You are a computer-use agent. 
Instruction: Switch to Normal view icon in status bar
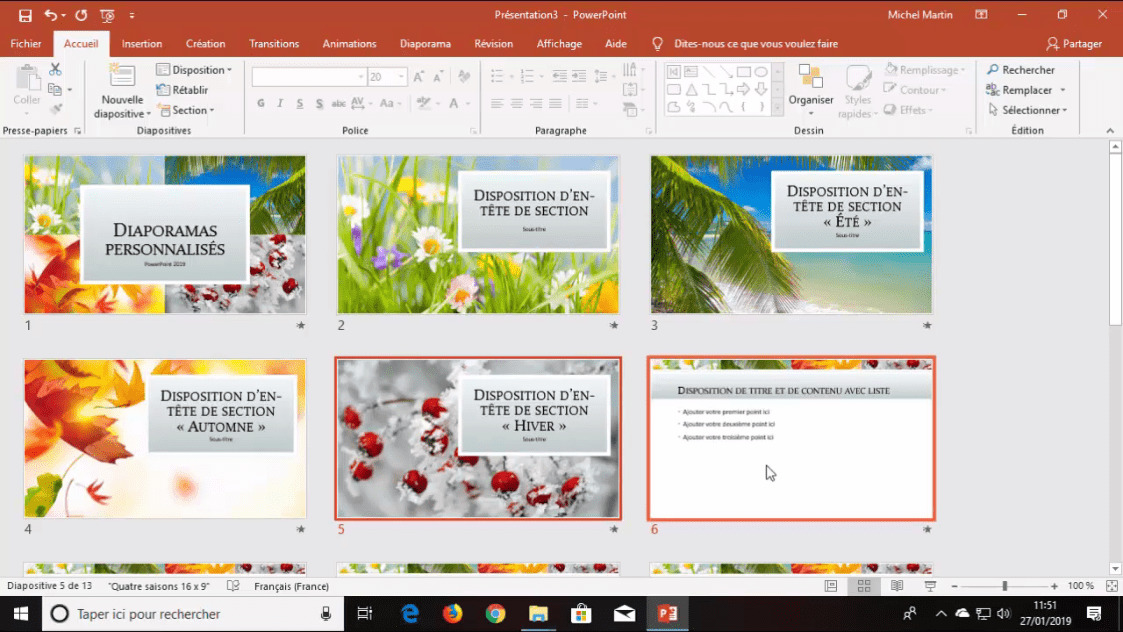click(x=831, y=586)
